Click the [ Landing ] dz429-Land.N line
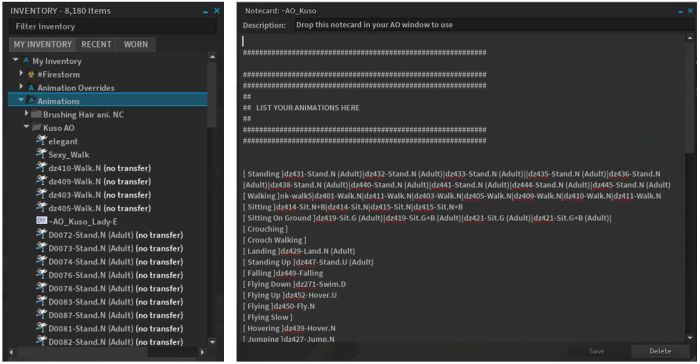 tap(299, 251)
